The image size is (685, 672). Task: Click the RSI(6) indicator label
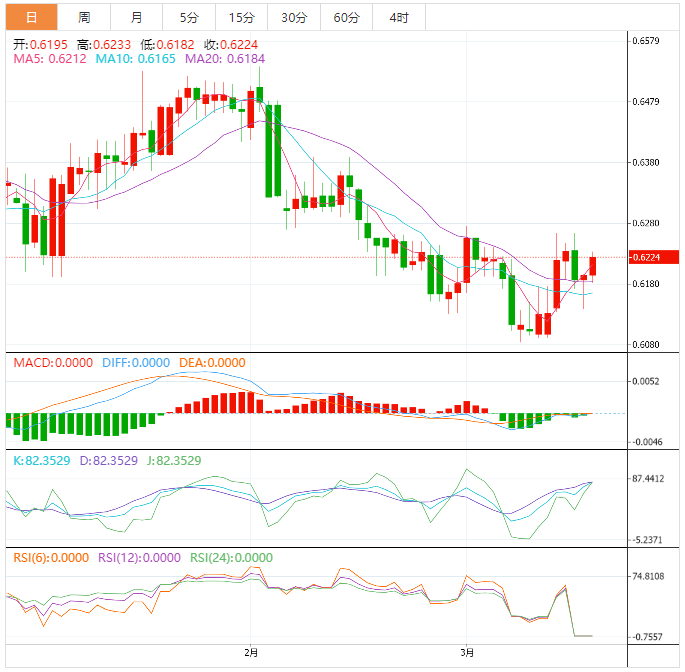point(51,558)
